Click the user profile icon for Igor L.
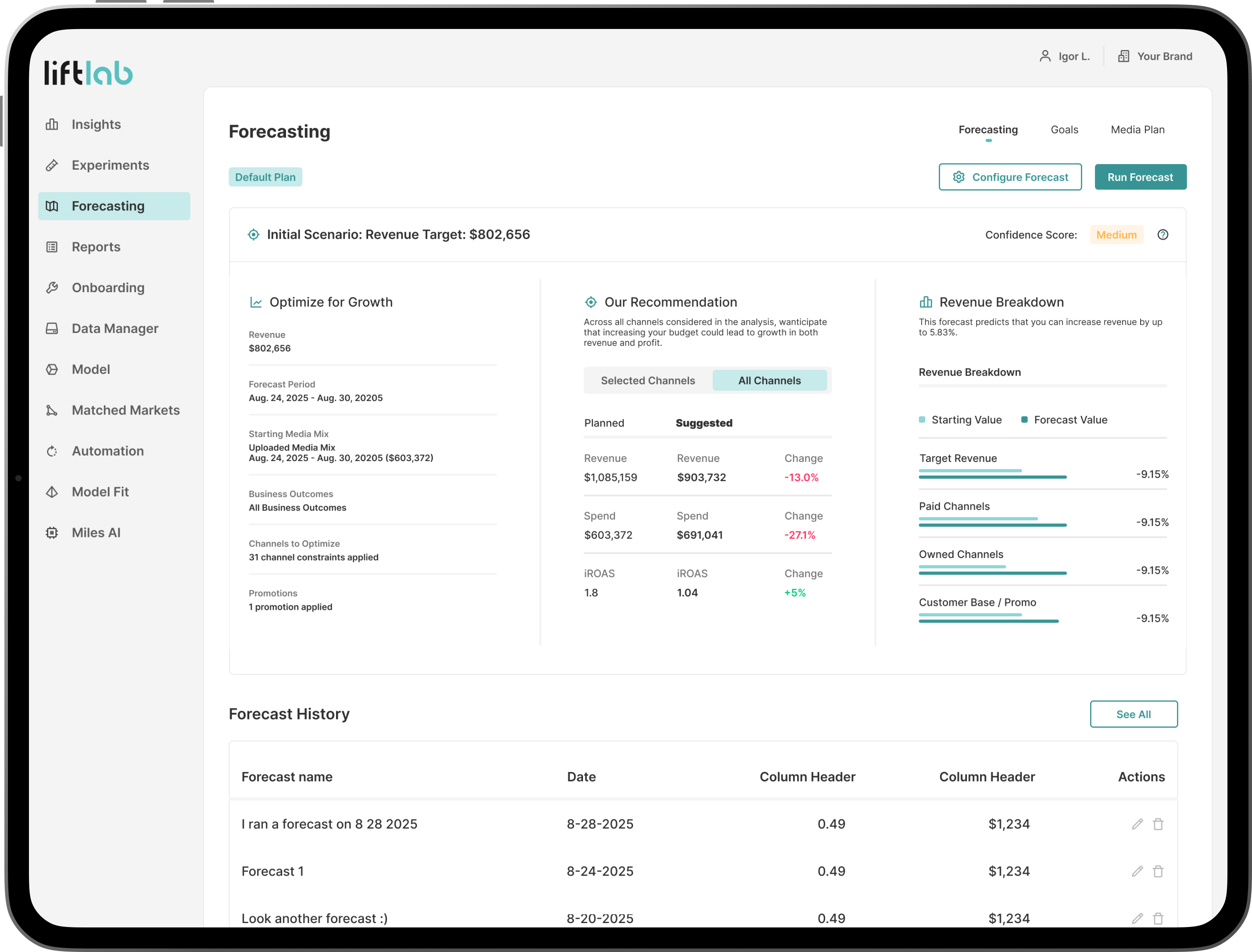1252x952 pixels. [x=1045, y=56]
